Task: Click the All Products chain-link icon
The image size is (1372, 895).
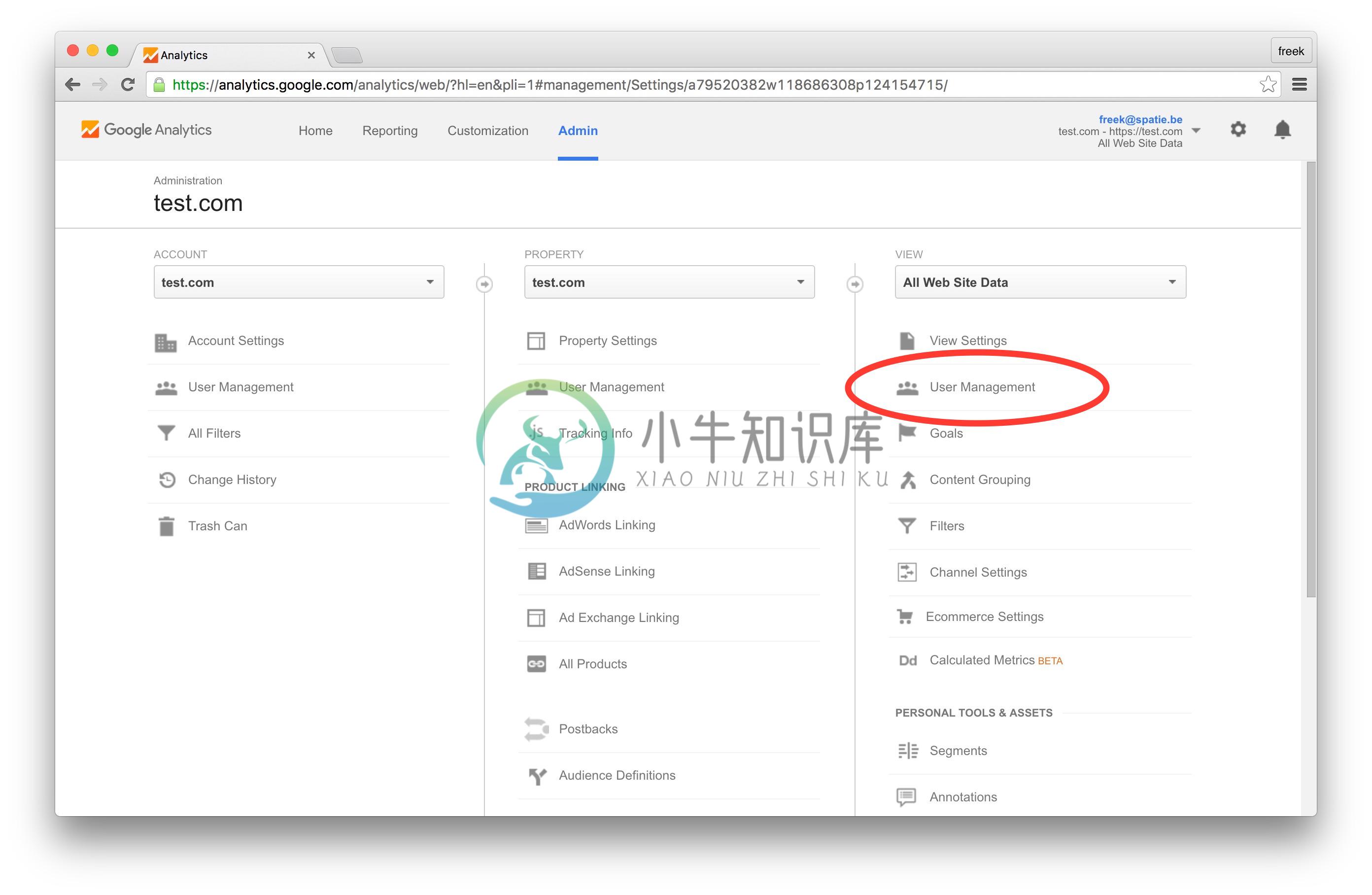Action: 536,664
